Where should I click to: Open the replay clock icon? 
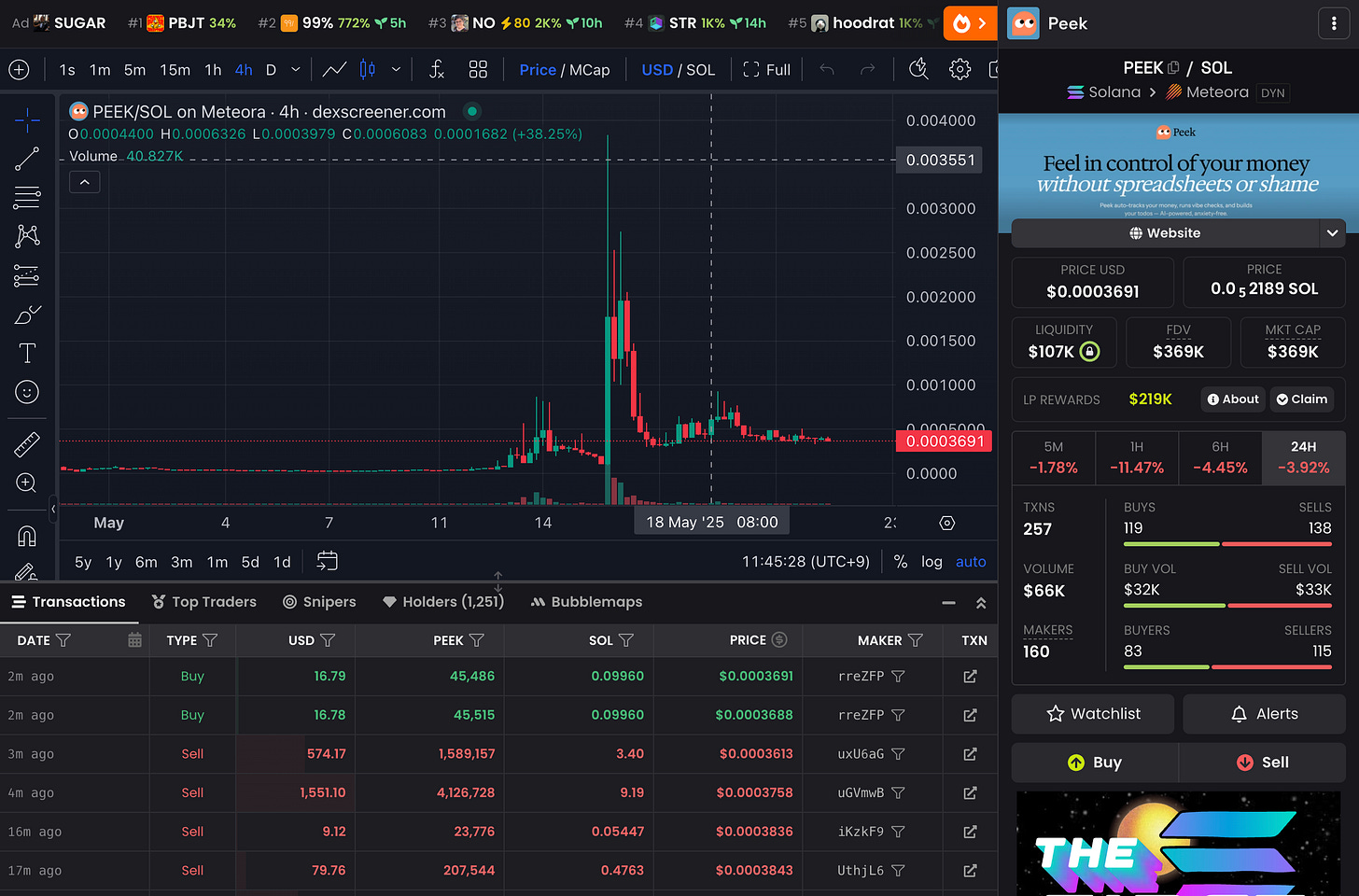click(918, 70)
